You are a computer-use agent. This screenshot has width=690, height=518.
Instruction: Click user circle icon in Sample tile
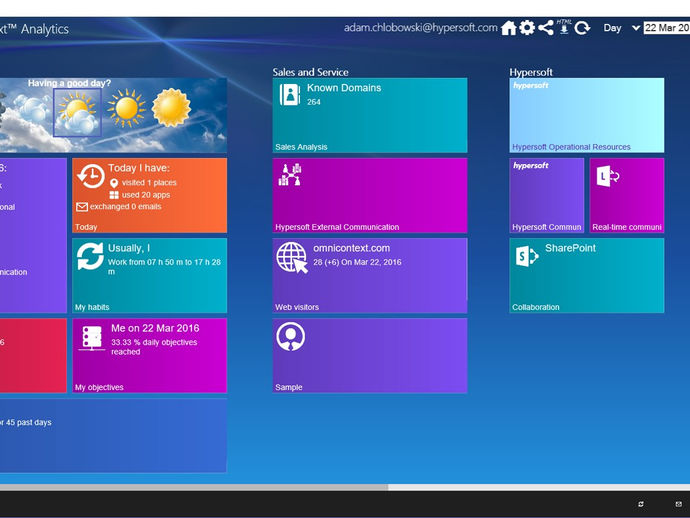(x=290, y=337)
